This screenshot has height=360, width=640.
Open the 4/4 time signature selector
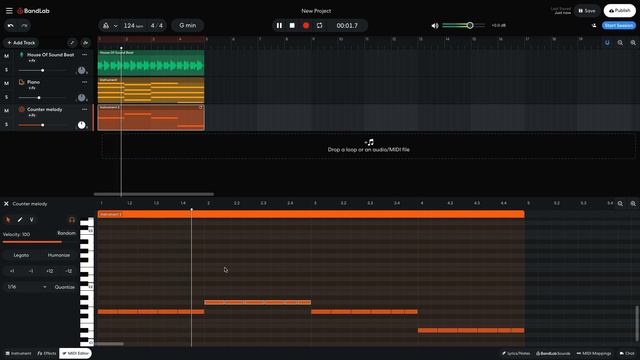157,25
